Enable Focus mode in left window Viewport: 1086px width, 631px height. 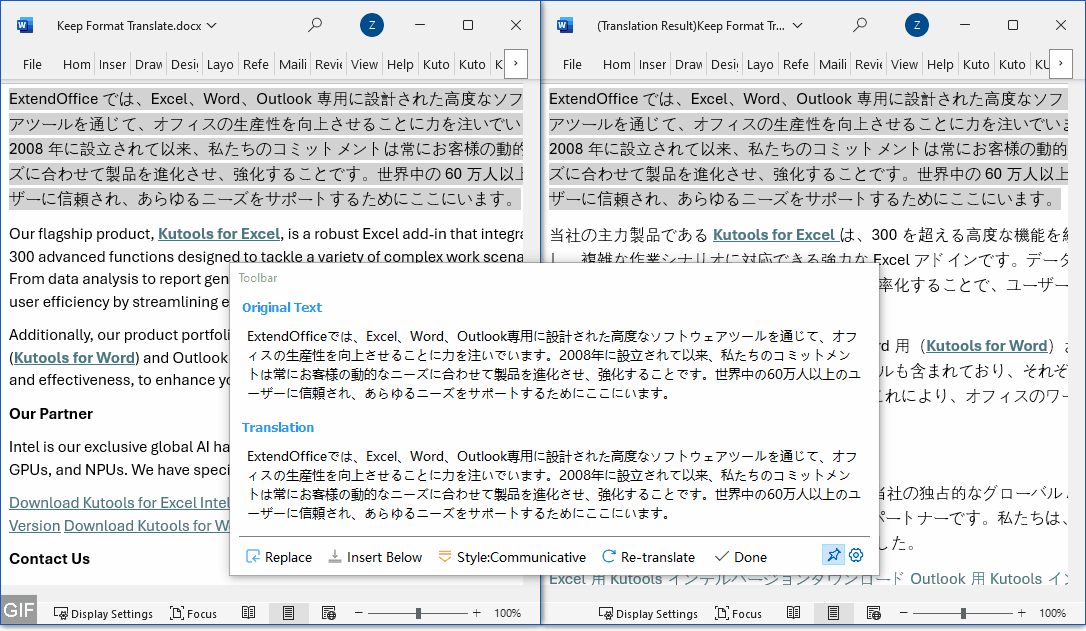tap(193, 614)
